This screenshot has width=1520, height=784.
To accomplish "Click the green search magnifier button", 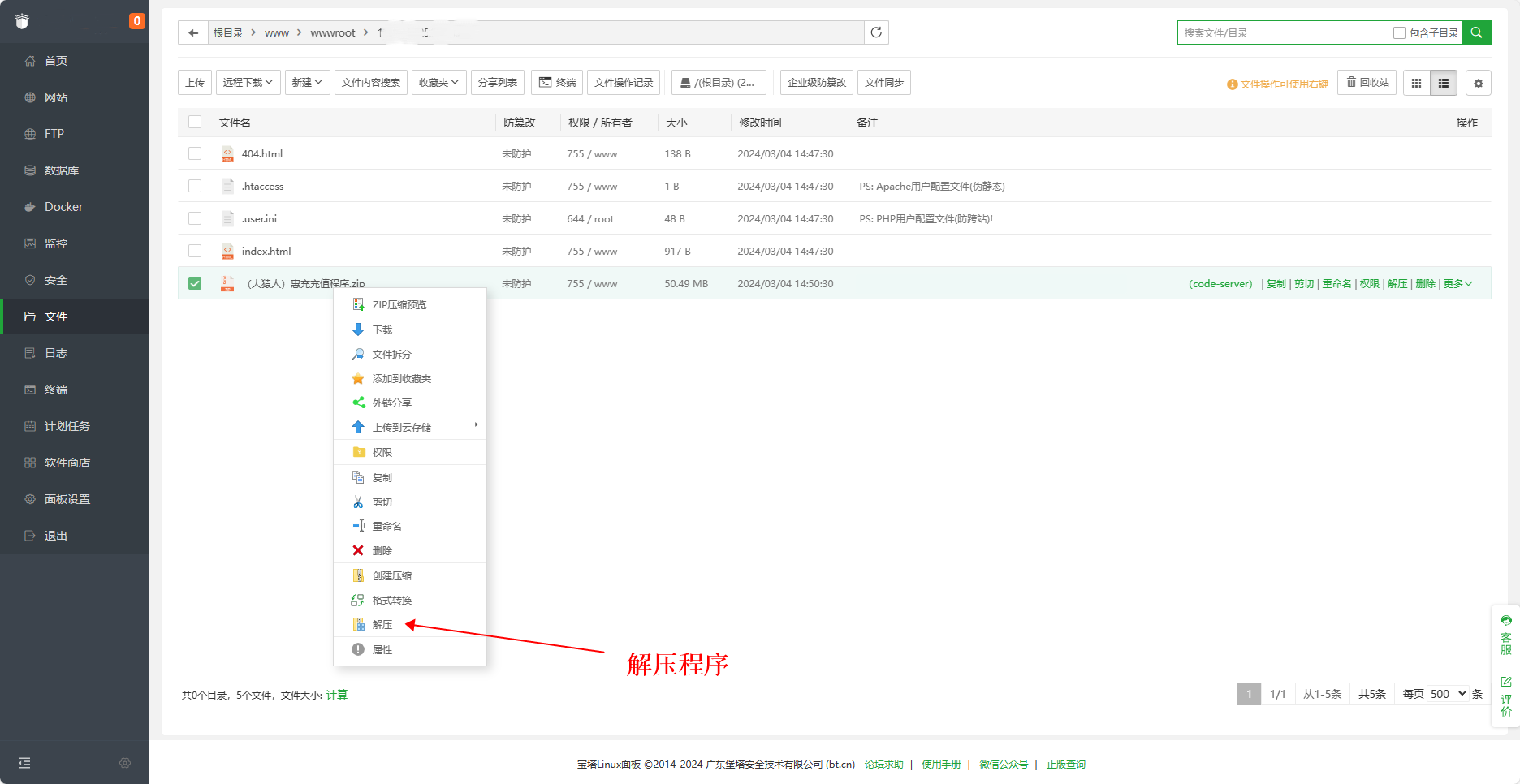I will pos(1476,32).
